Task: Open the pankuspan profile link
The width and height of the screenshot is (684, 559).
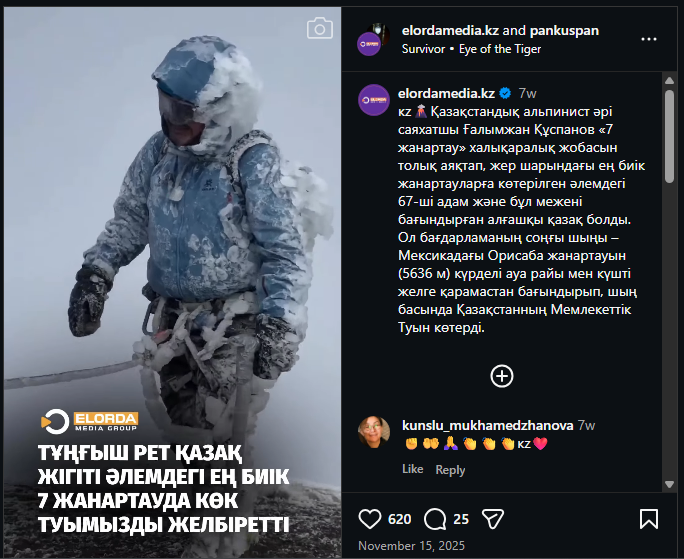Action: 564,31
